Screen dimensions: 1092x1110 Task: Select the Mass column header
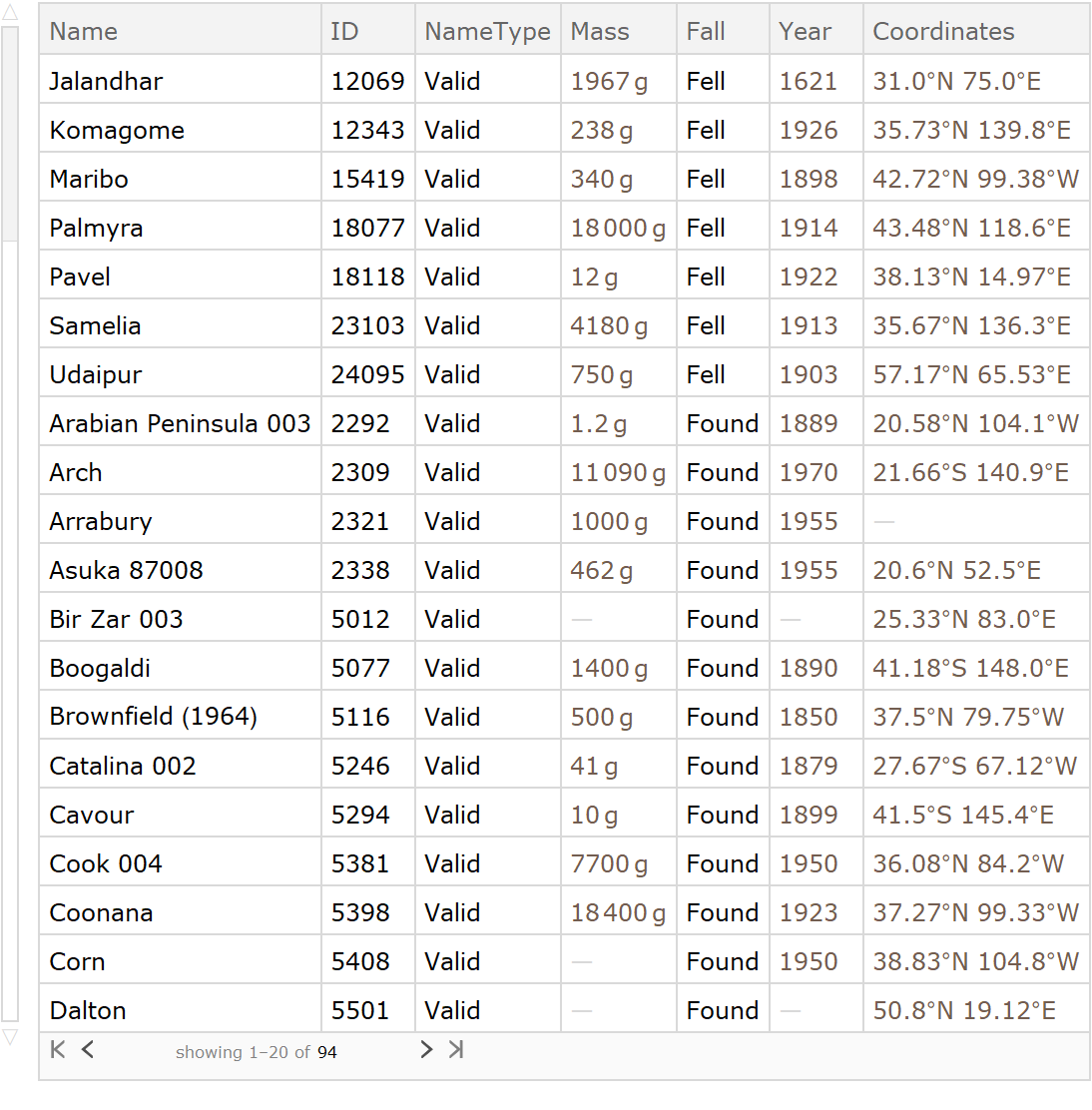[600, 32]
